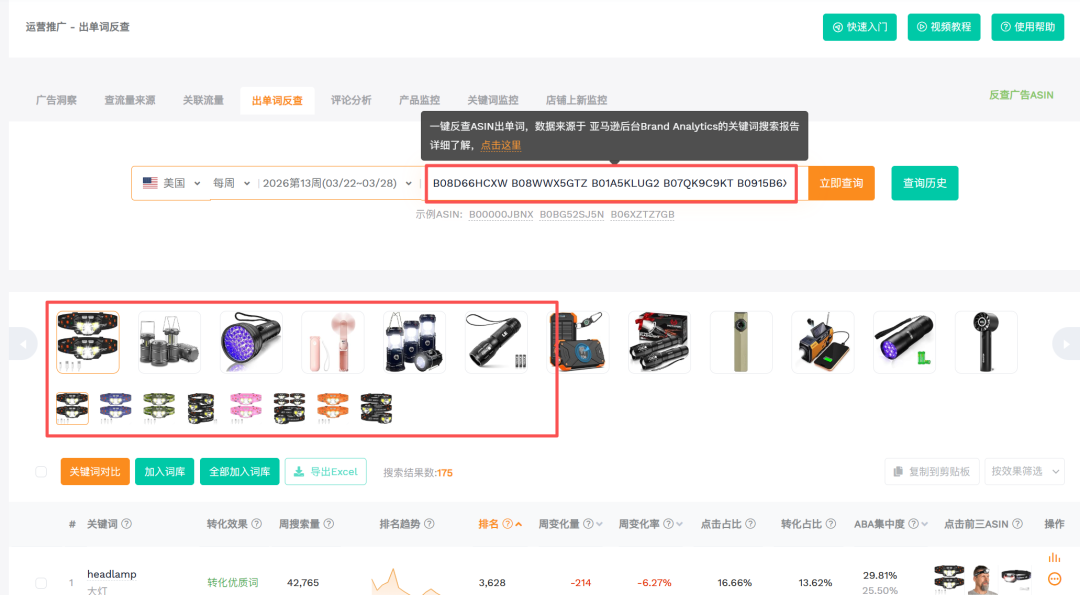The height and width of the screenshot is (595, 1080).
Task: Click help icon next to 周搜索量 header
Action: click(329, 524)
